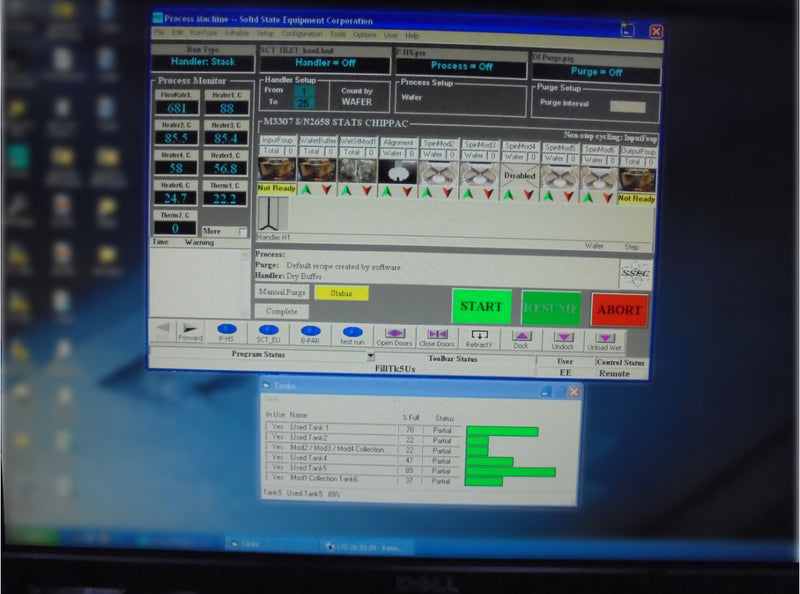Screen dimensions: 800x594
Task: Click the green START button
Action: (x=482, y=306)
